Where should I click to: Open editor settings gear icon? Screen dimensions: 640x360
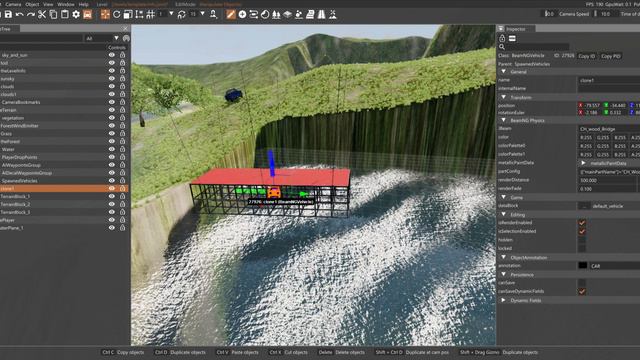76,14
